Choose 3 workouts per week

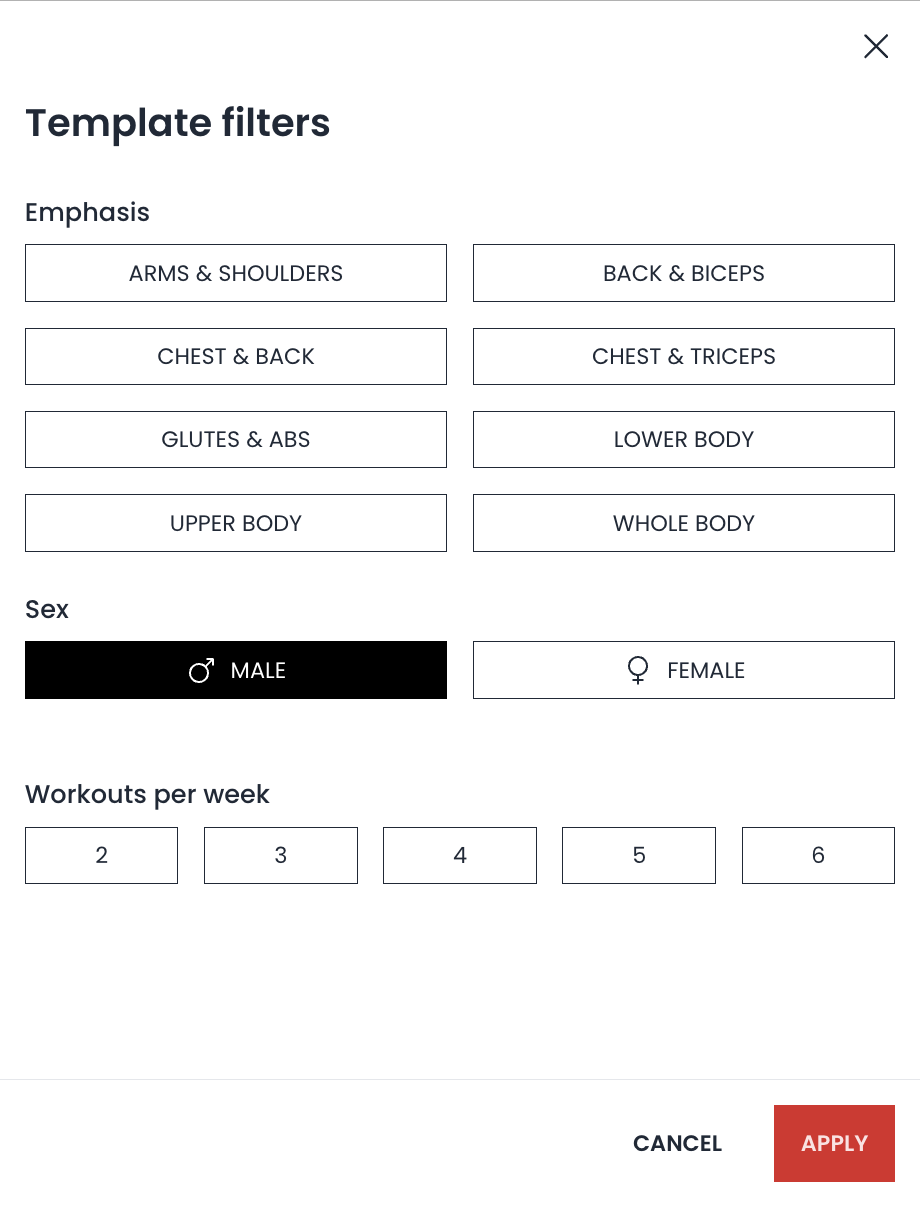click(280, 855)
